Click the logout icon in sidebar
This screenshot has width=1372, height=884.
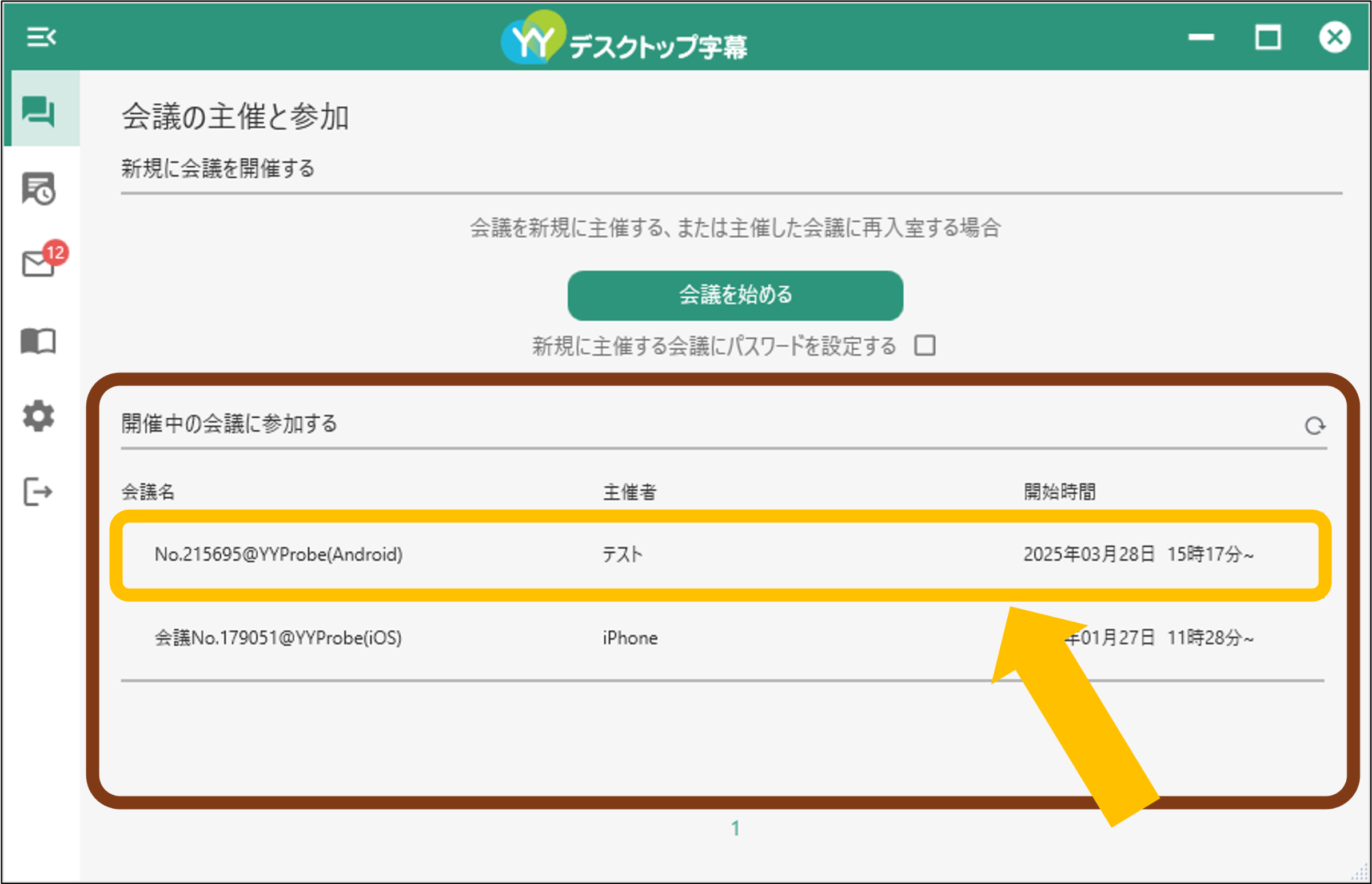point(38,492)
